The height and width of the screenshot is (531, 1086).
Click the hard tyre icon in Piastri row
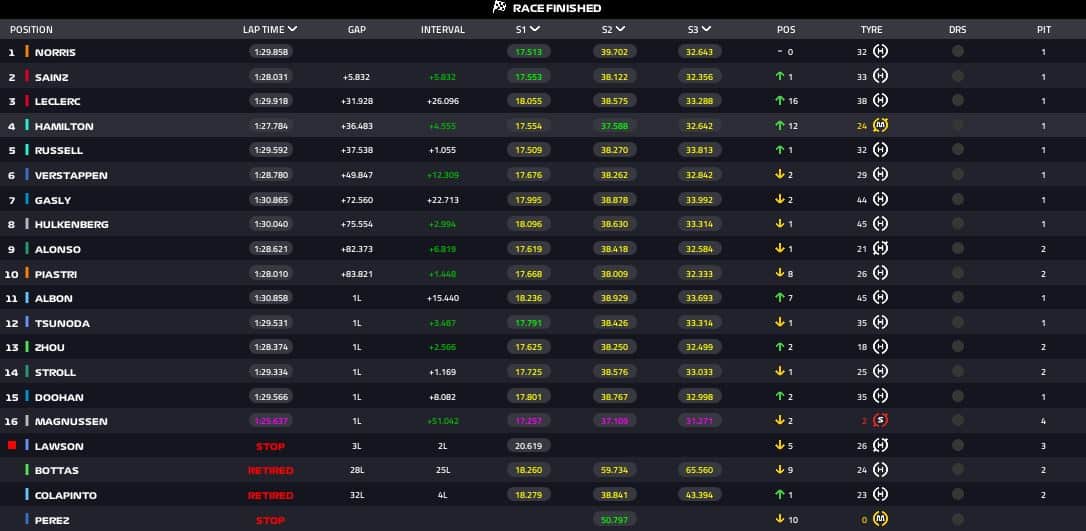(x=880, y=273)
